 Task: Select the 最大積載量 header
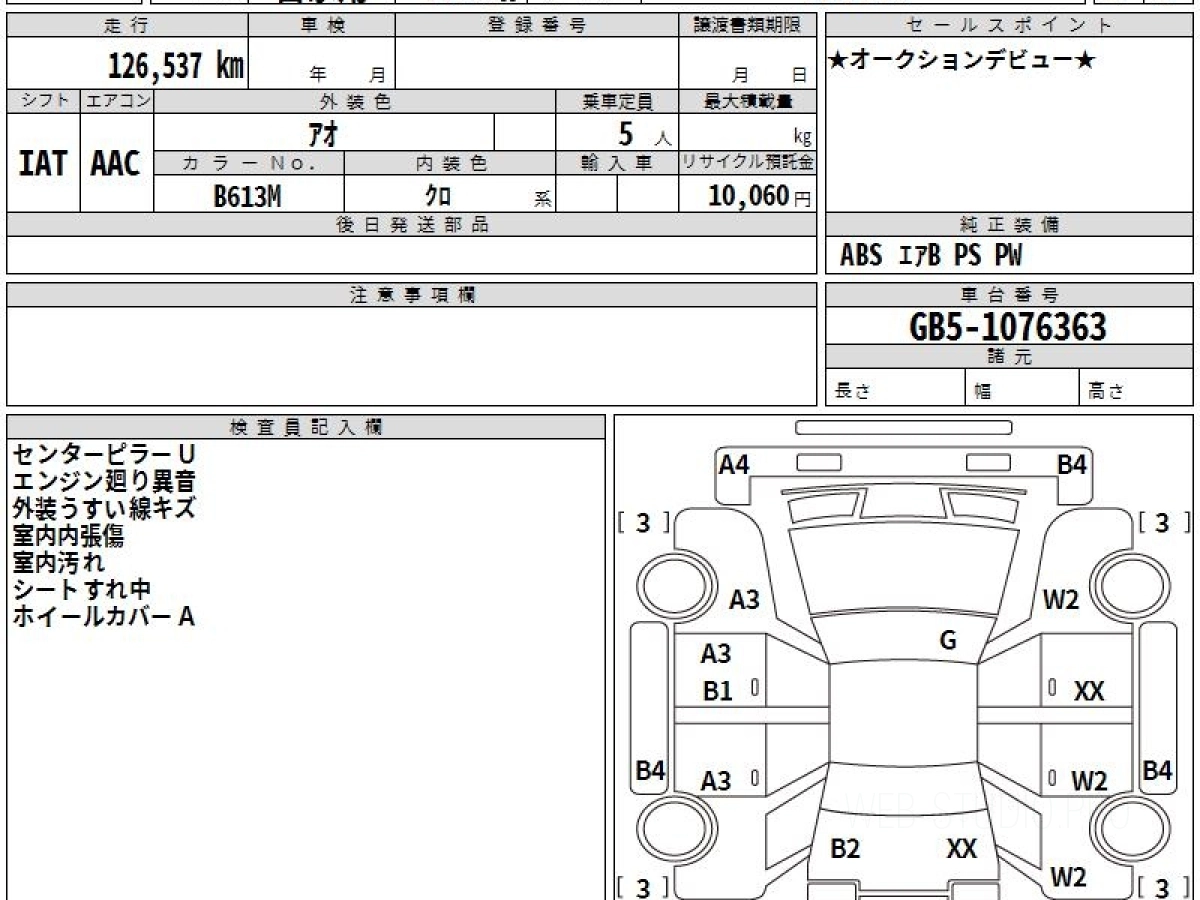[748, 101]
